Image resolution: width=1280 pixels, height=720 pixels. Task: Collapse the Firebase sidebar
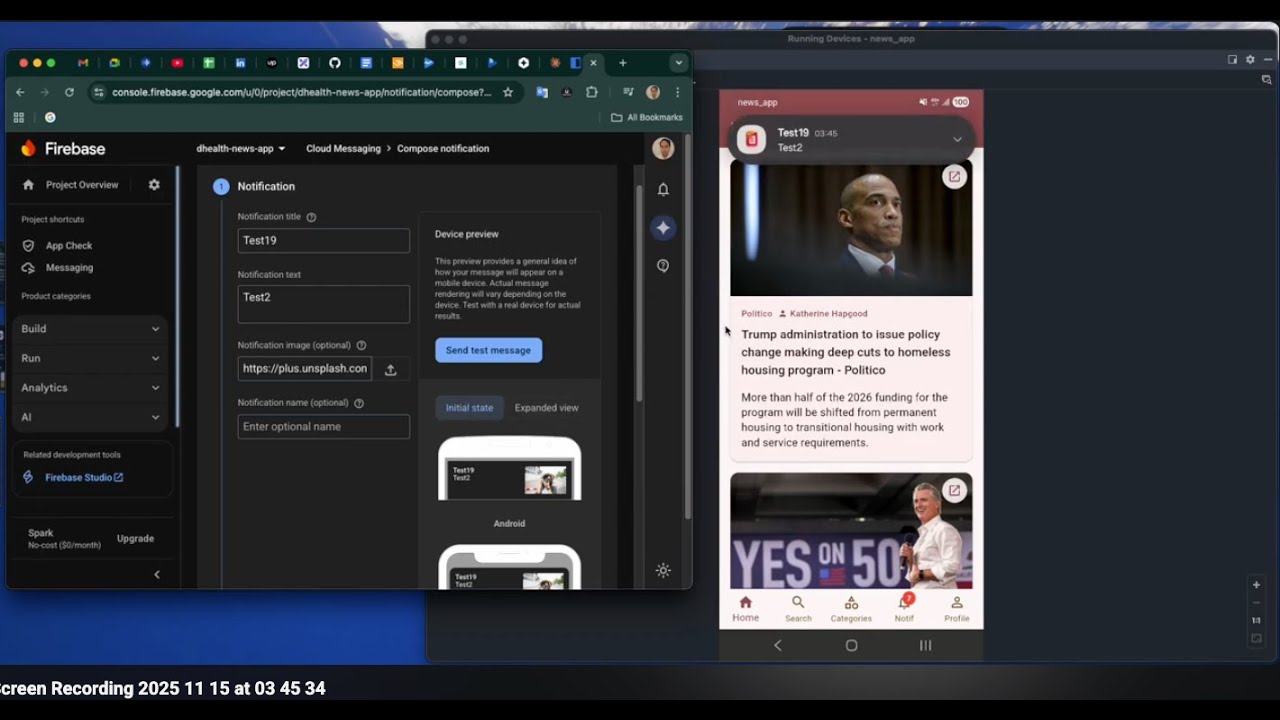157,574
